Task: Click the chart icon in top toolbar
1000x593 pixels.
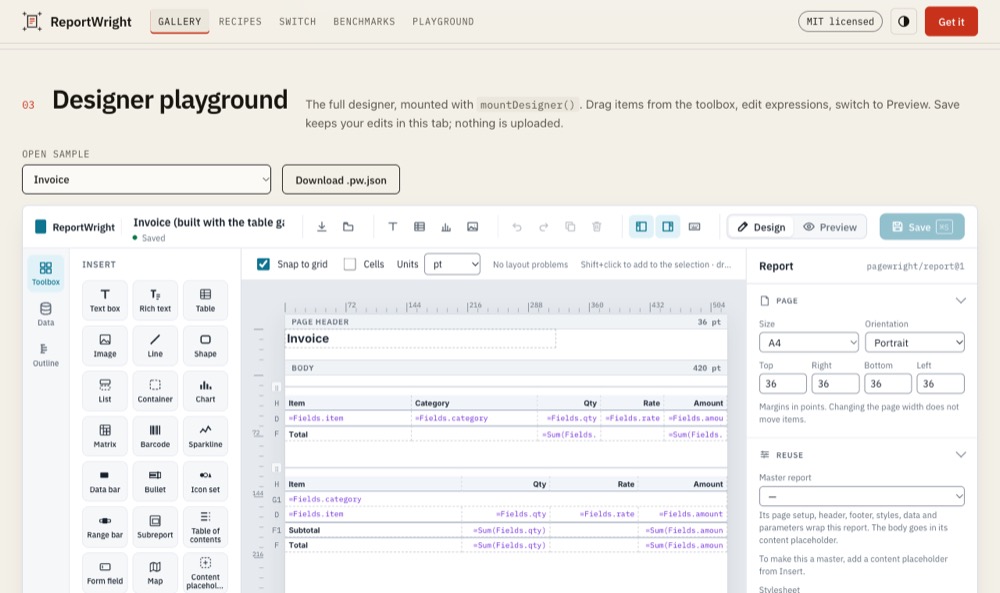Action: pos(446,226)
